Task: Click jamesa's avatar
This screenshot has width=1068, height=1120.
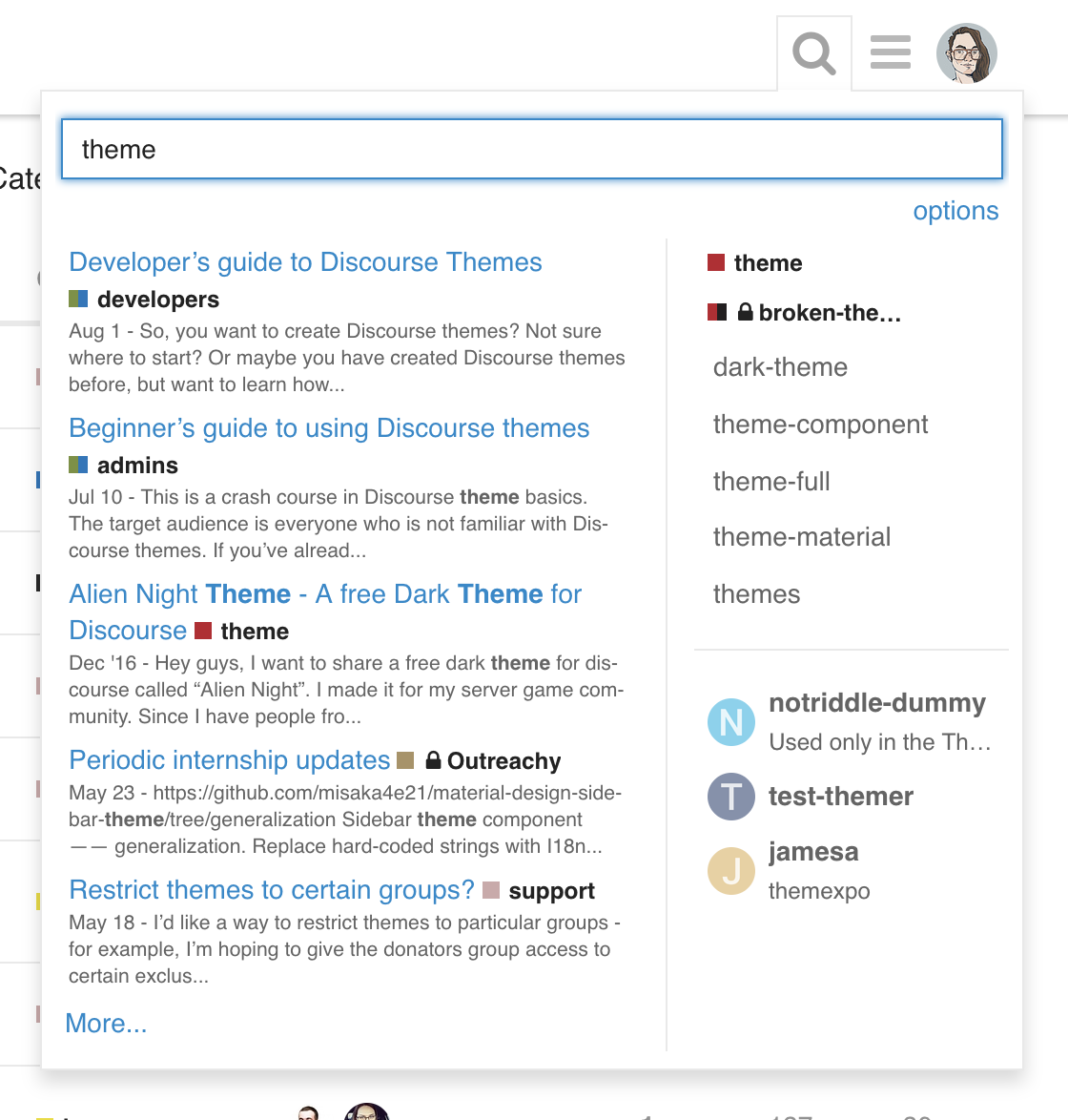Action: click(x=730, y=871)
